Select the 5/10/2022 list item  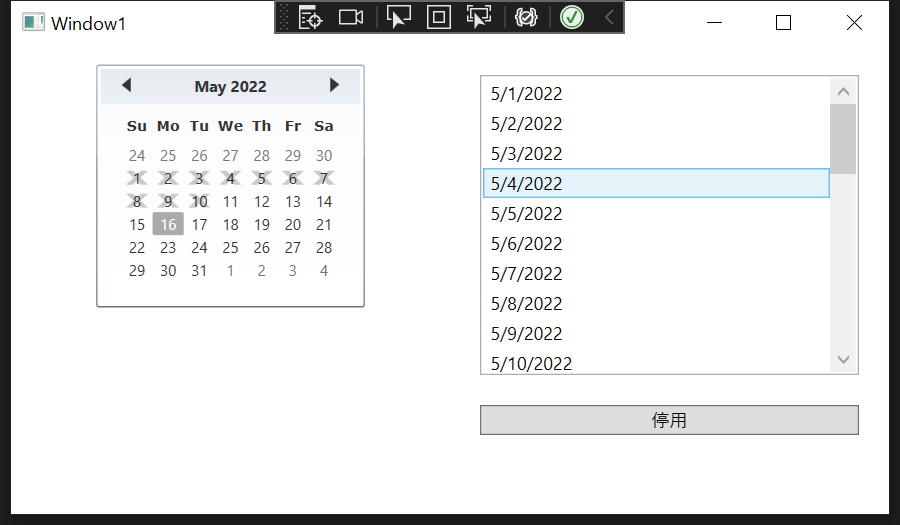(656, 361)
